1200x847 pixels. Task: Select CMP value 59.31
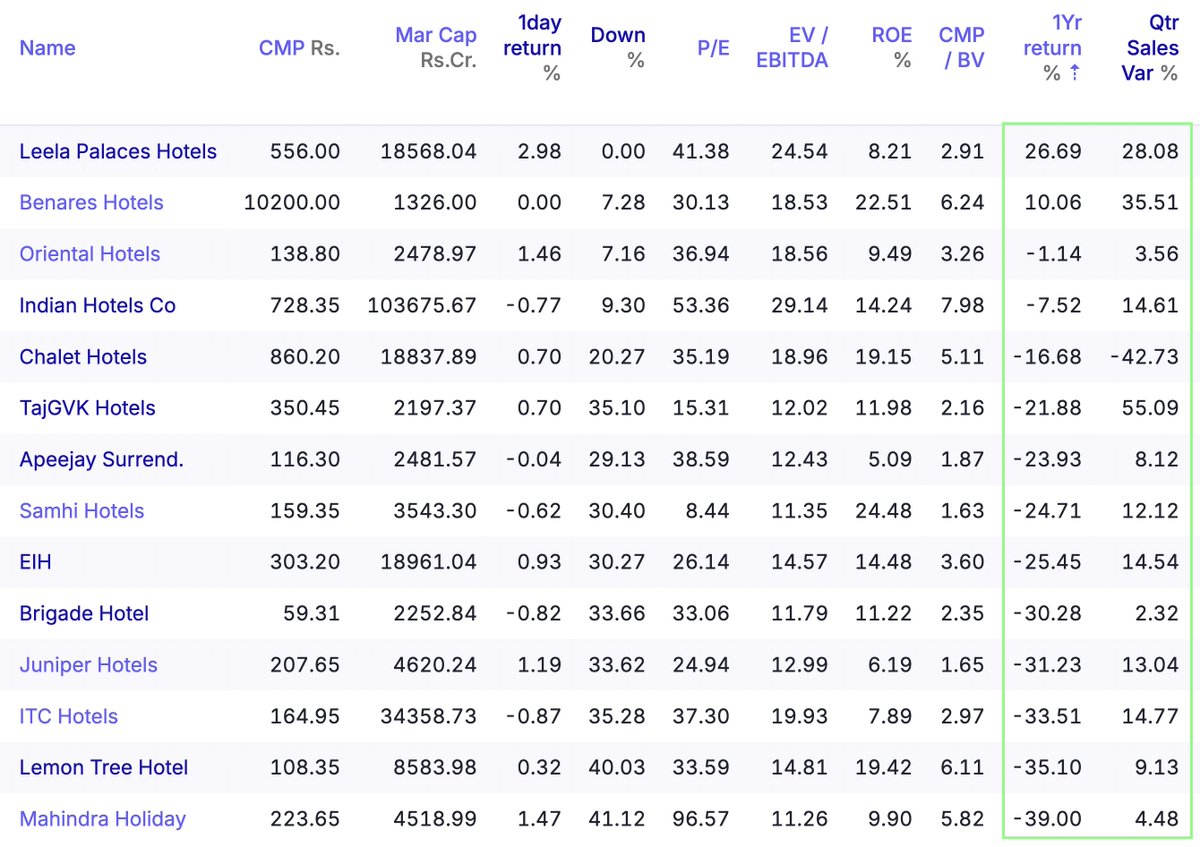tap(312, 614)
